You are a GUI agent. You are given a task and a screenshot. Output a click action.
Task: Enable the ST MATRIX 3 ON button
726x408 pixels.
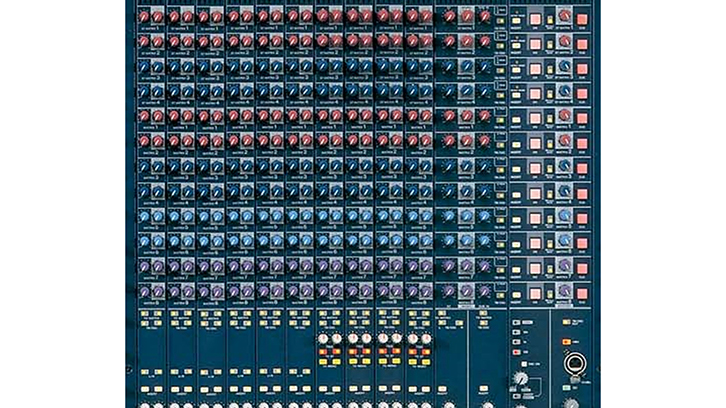click(x=535, y=69)
